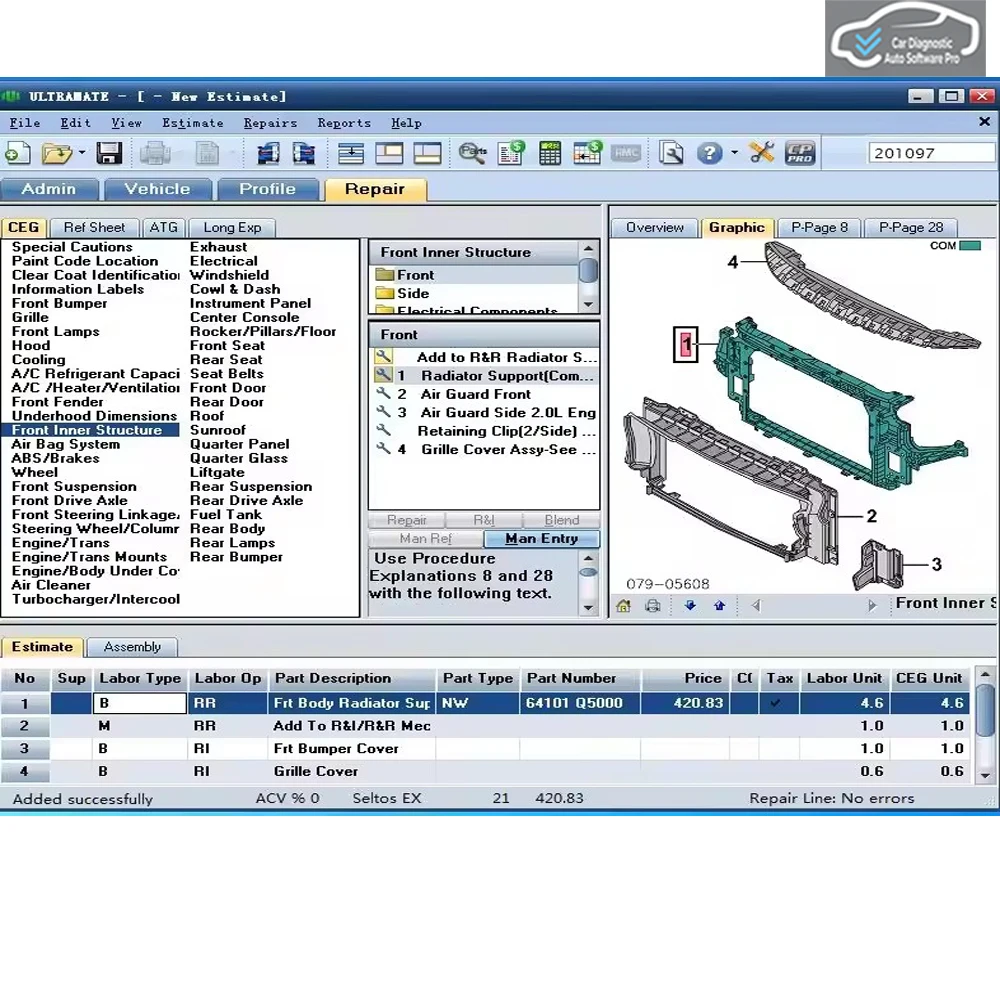
Task: Switch to the Overview tab
Action: pos(654,228)
